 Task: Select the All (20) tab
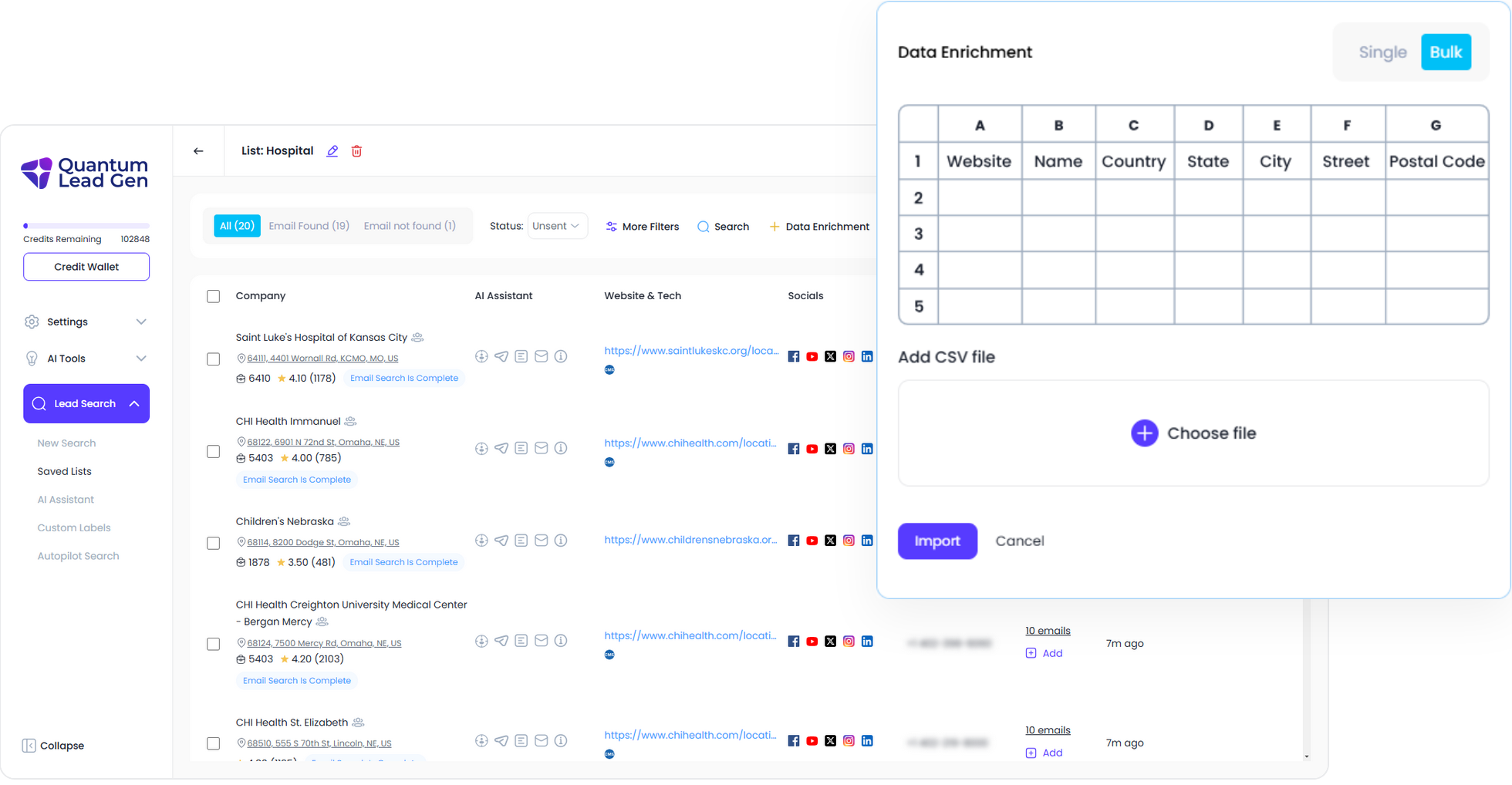tap(237, 226)
